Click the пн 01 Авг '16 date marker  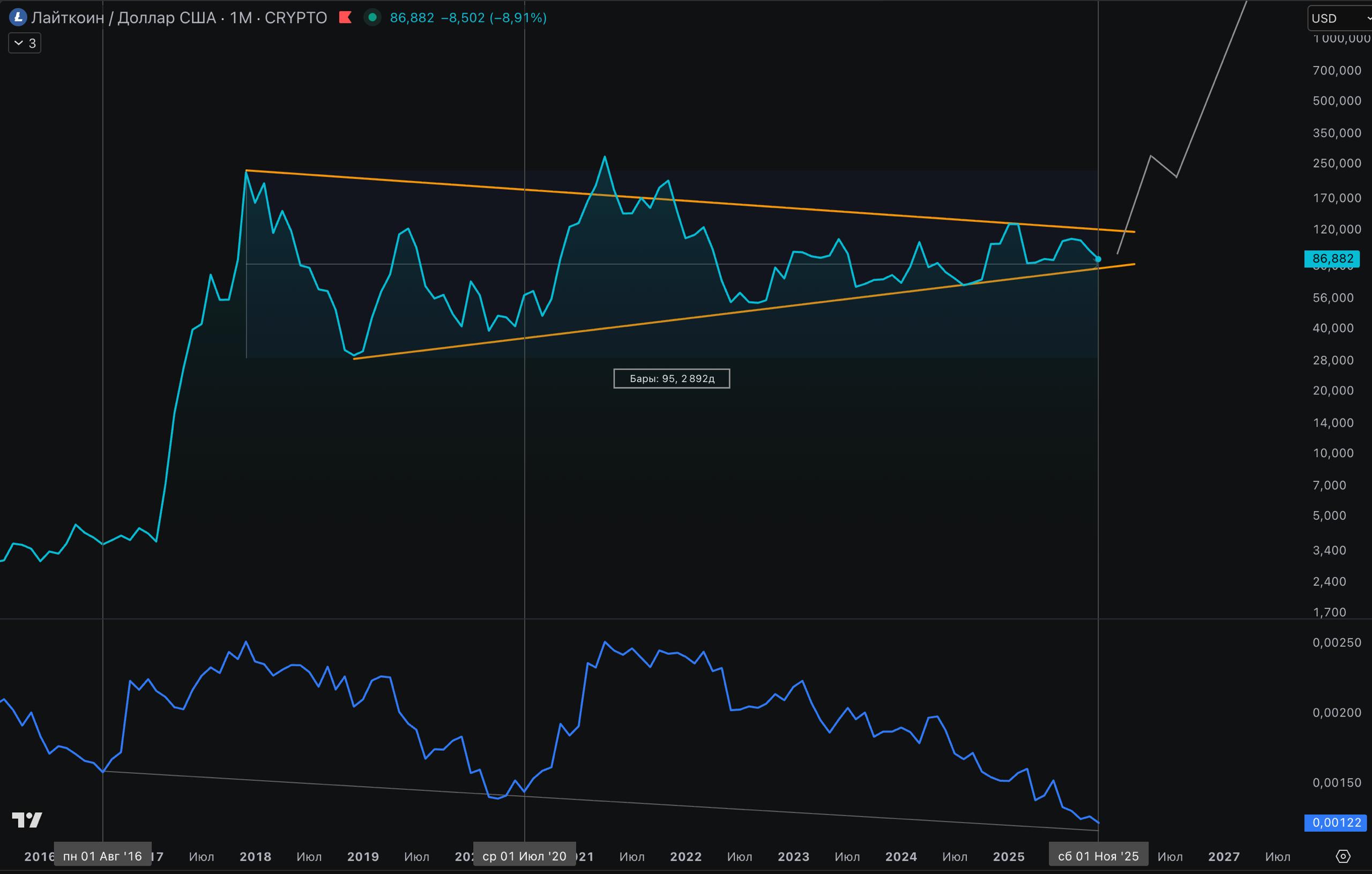(102, 856)
